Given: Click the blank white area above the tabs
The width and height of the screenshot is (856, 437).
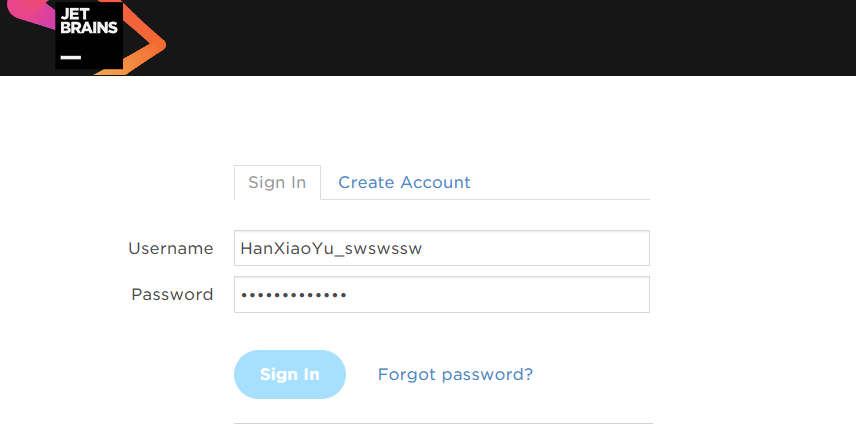Looking at the screenshot, I should coord(440,120).
